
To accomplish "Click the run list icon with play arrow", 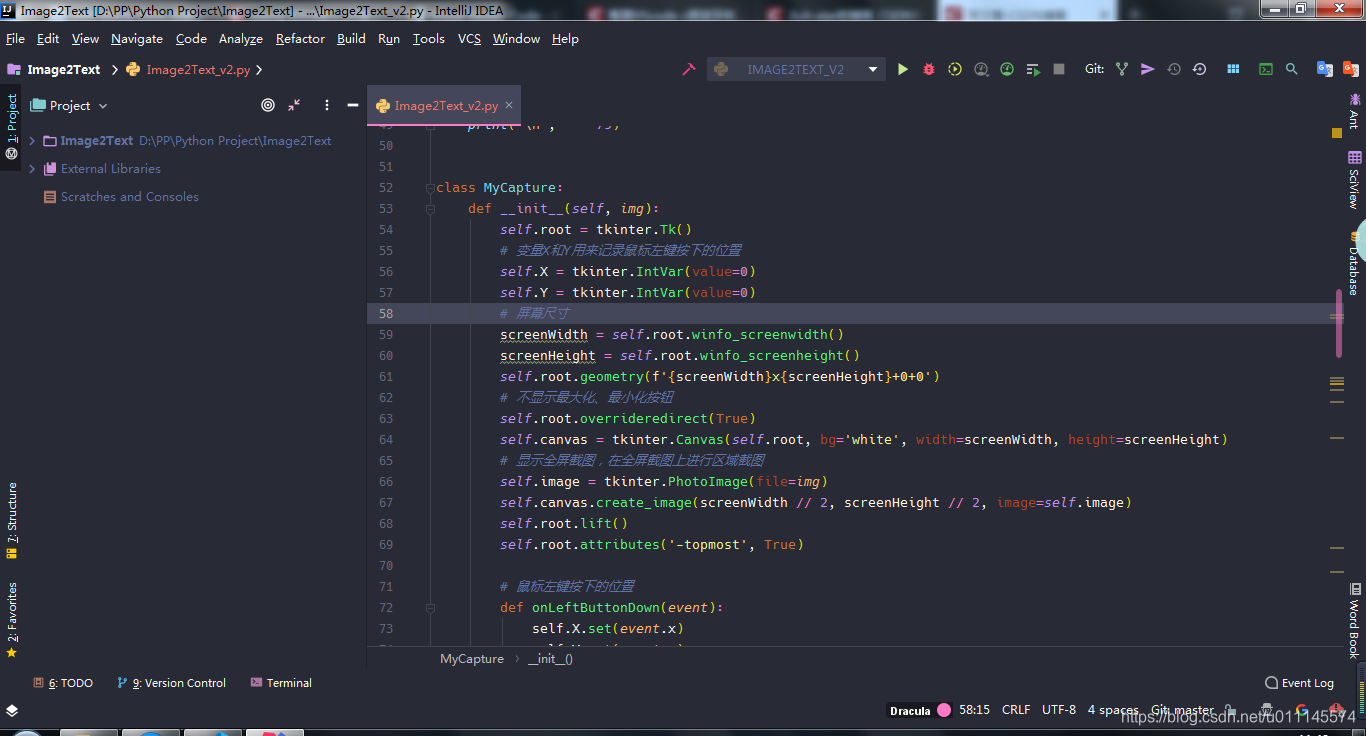I will [x=1033, y=69].
